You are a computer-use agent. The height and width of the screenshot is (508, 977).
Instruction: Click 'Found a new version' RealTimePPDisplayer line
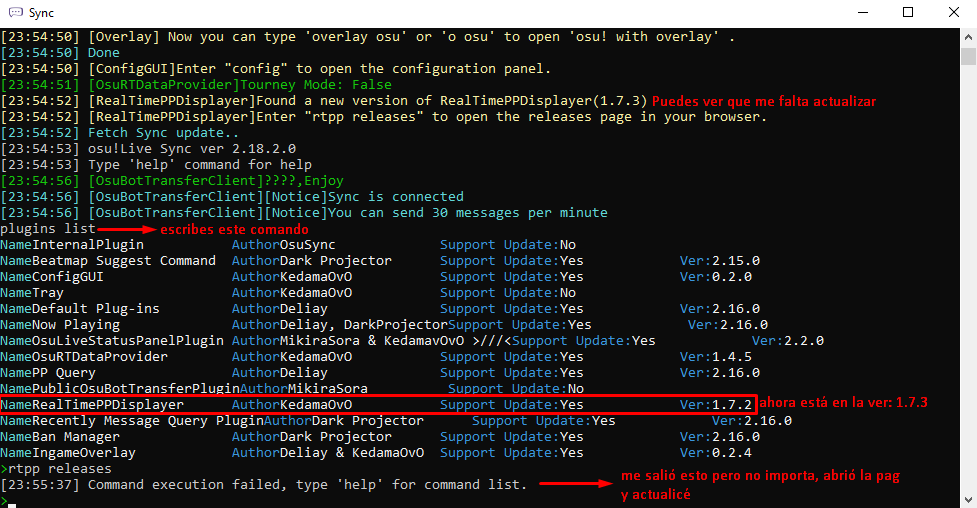[x=323, y=101]
